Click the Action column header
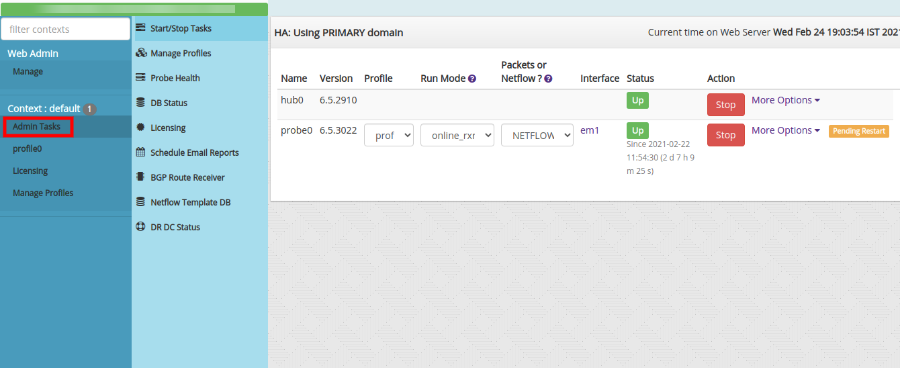900x368 pixels. click(x=721, y=79)
